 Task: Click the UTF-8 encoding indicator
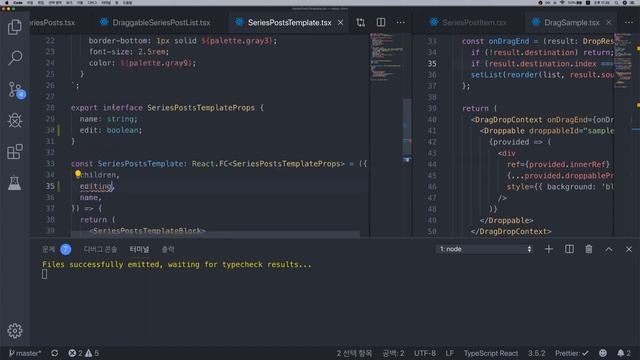(425, 353)
